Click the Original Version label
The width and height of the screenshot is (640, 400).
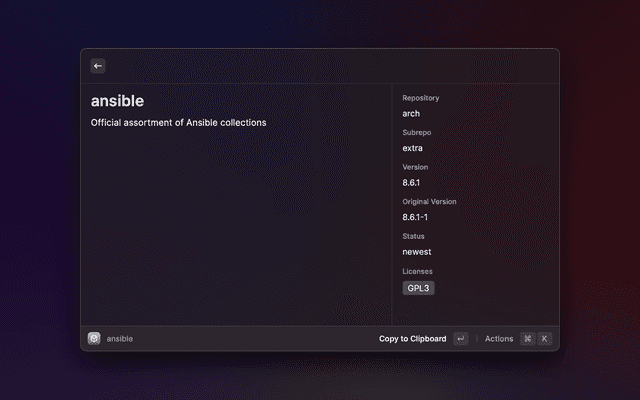[x=429, y=202]
